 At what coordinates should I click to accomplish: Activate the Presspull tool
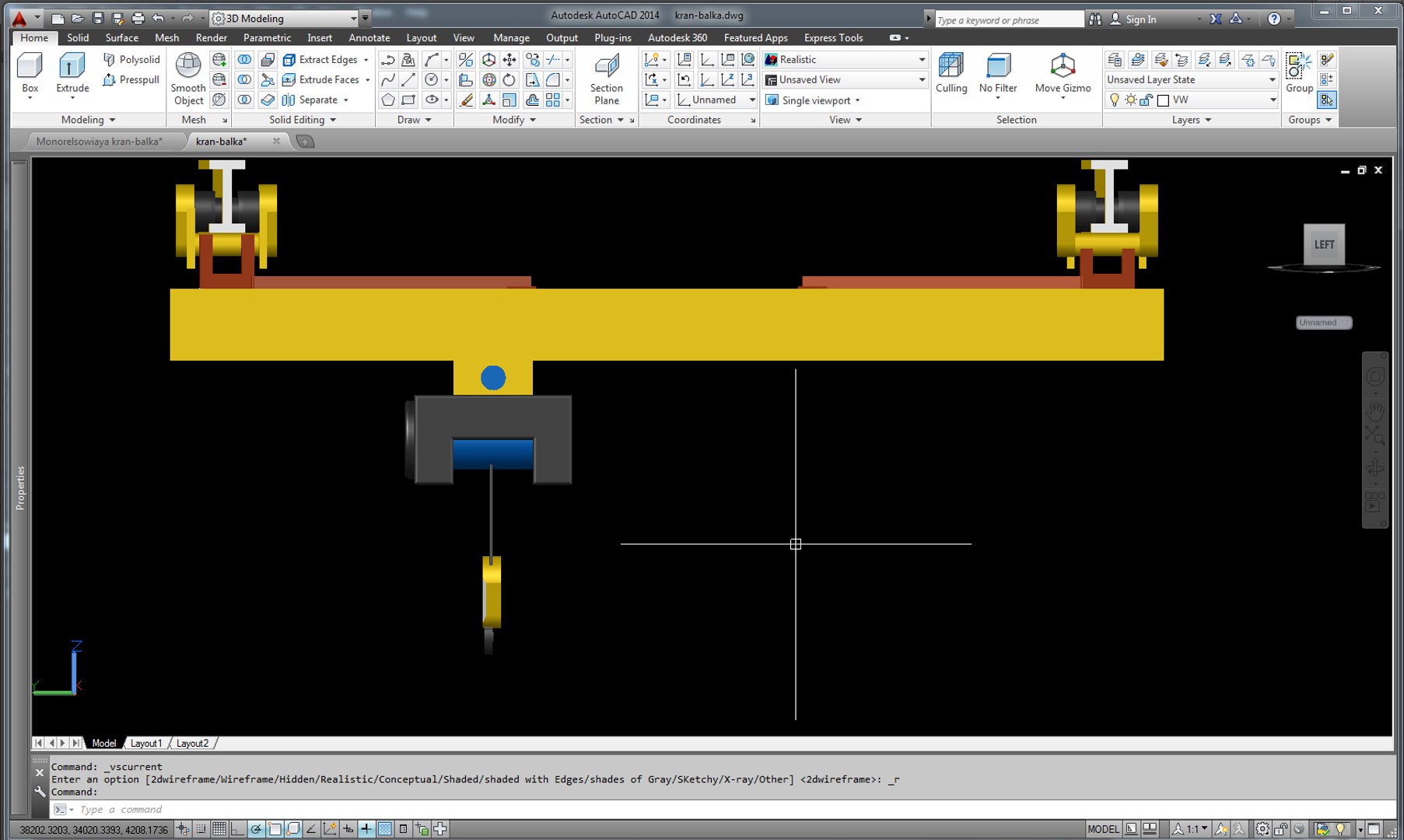131,79
